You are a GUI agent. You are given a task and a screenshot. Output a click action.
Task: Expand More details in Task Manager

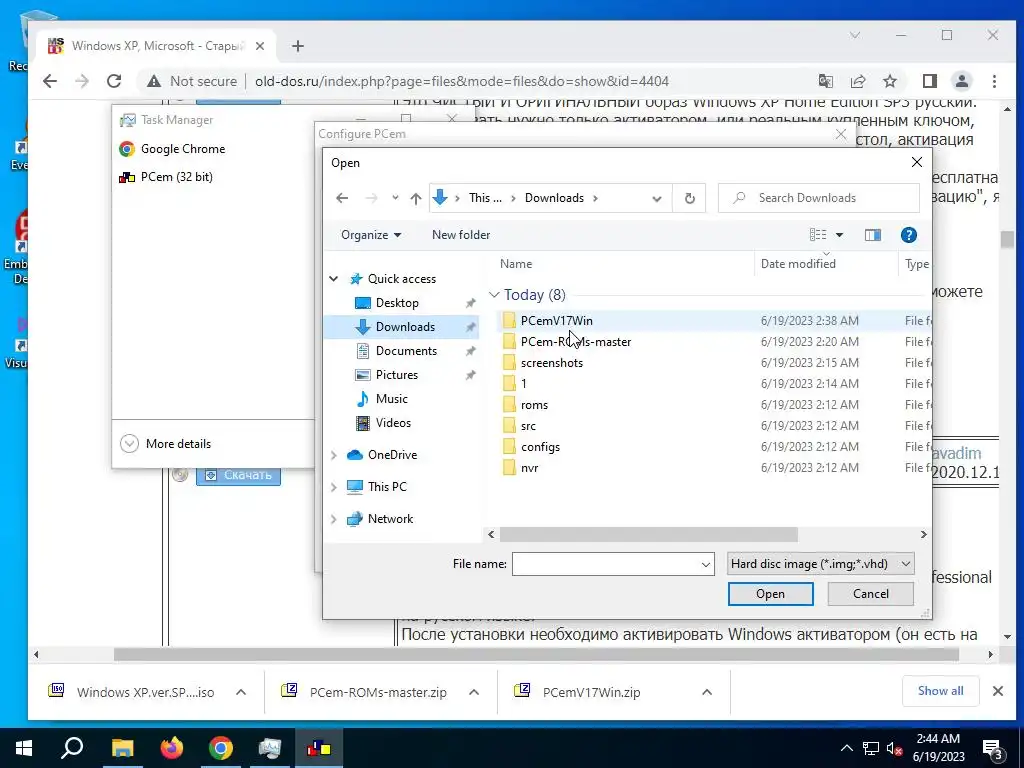[x=166, y=444]
